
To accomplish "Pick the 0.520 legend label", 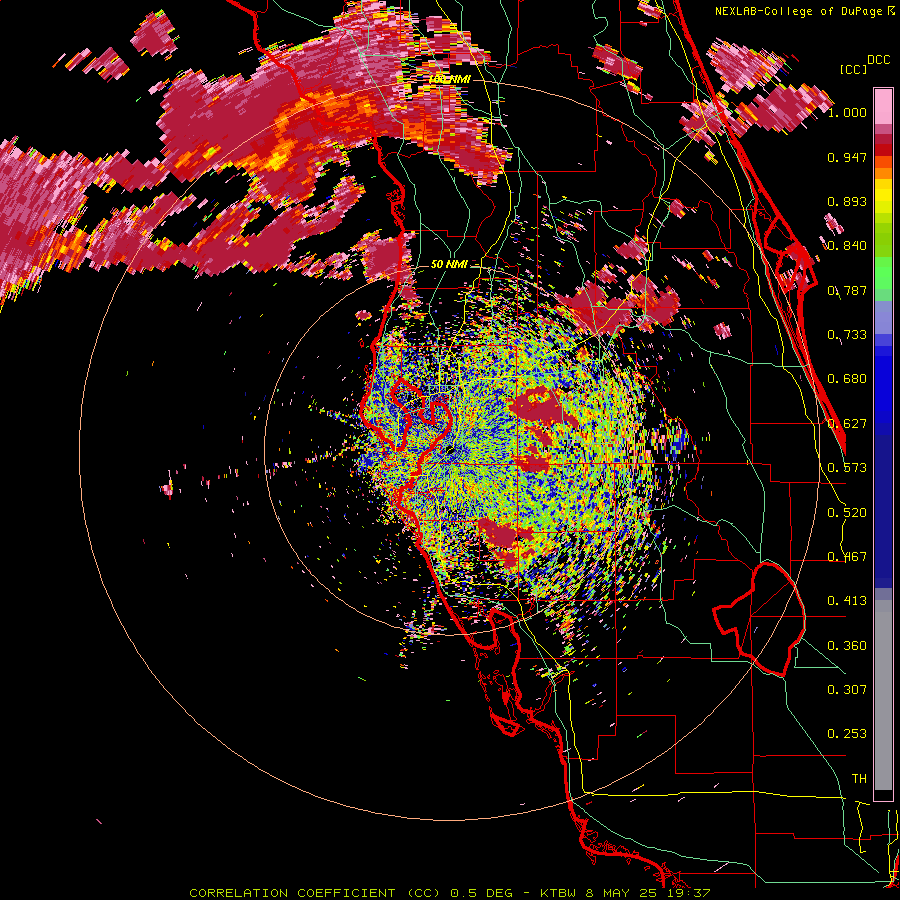I will point(847,513).
